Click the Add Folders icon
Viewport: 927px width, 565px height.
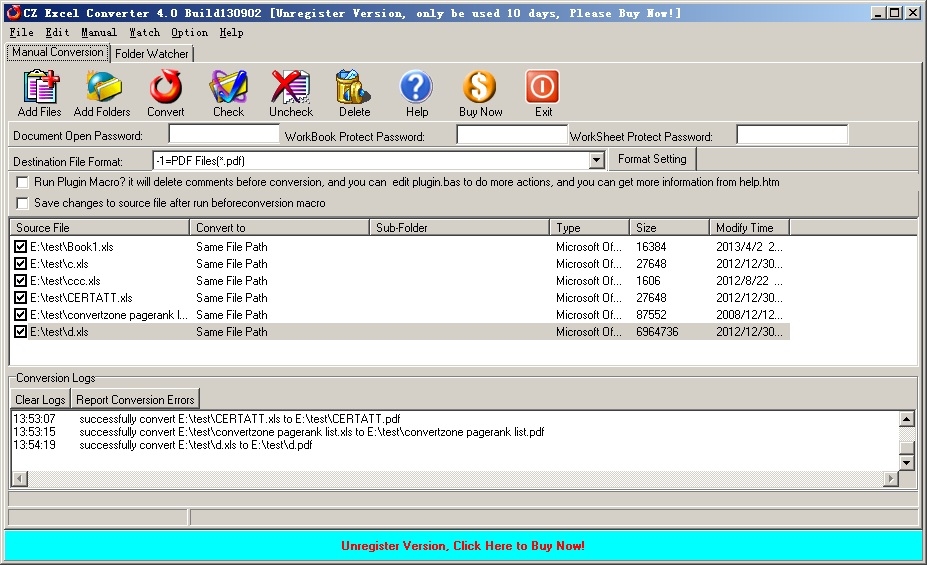click(x=103, y=87)
